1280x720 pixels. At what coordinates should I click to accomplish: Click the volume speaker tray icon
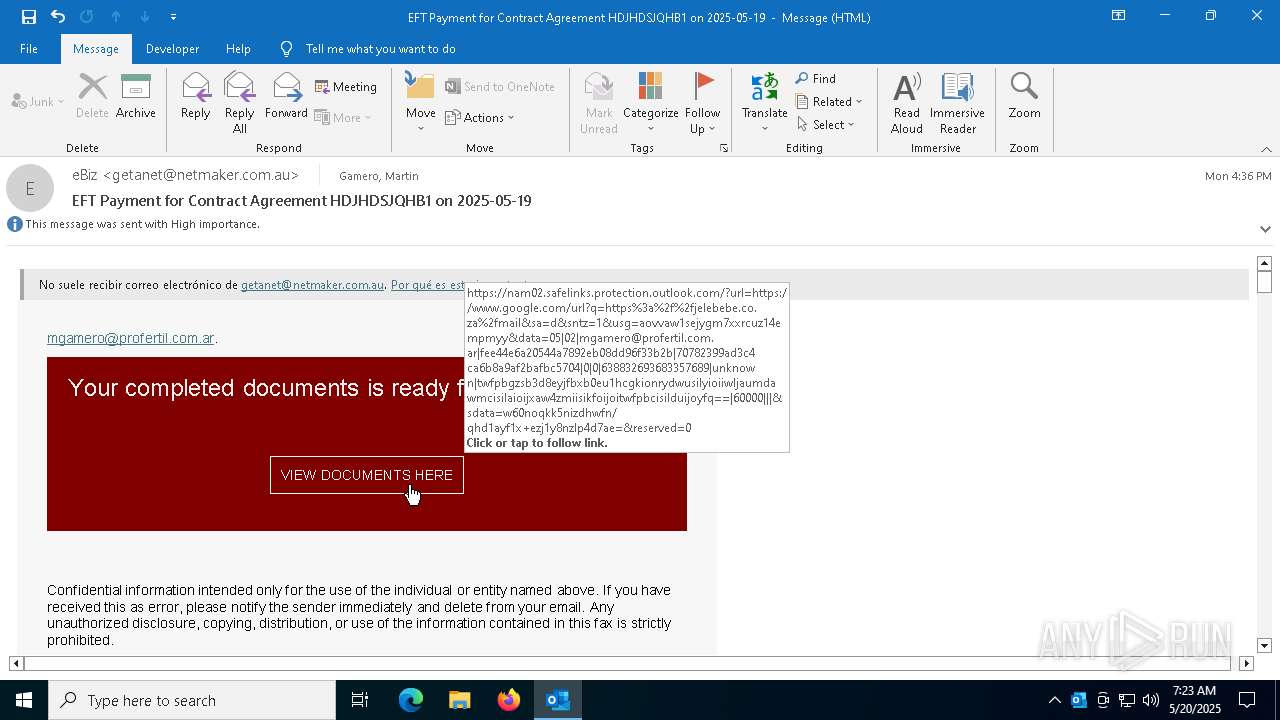coord(1151,700)
